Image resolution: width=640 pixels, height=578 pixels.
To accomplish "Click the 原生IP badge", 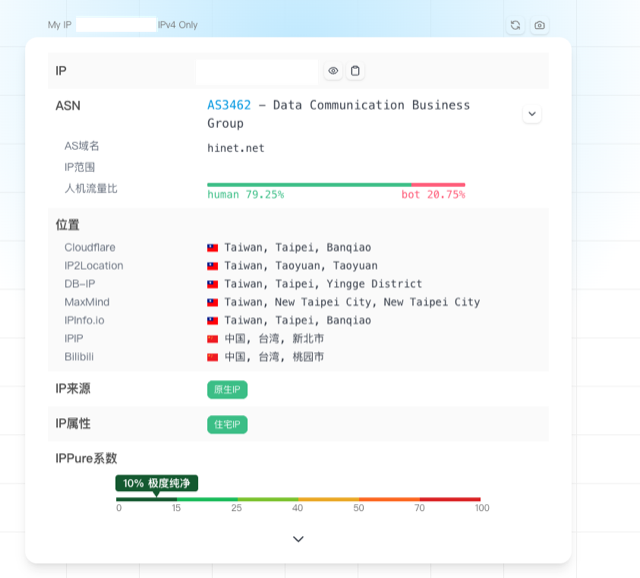I will coord(227,390).
